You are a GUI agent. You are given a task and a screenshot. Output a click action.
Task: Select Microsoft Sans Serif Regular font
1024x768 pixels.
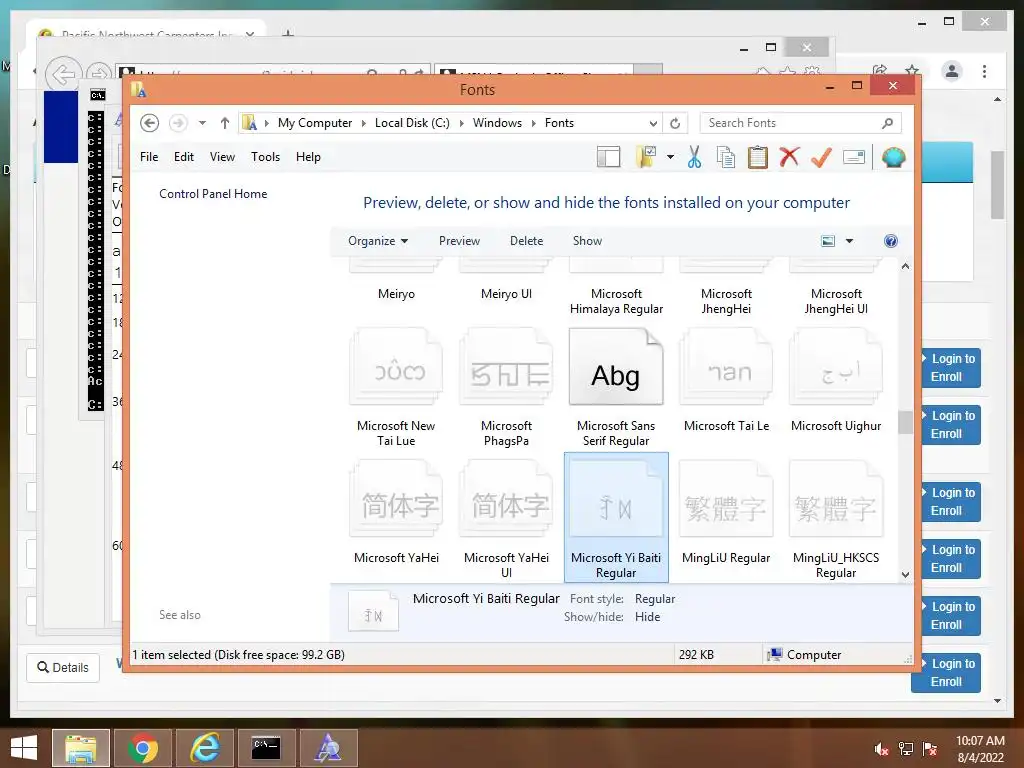(x=616, y=387)
